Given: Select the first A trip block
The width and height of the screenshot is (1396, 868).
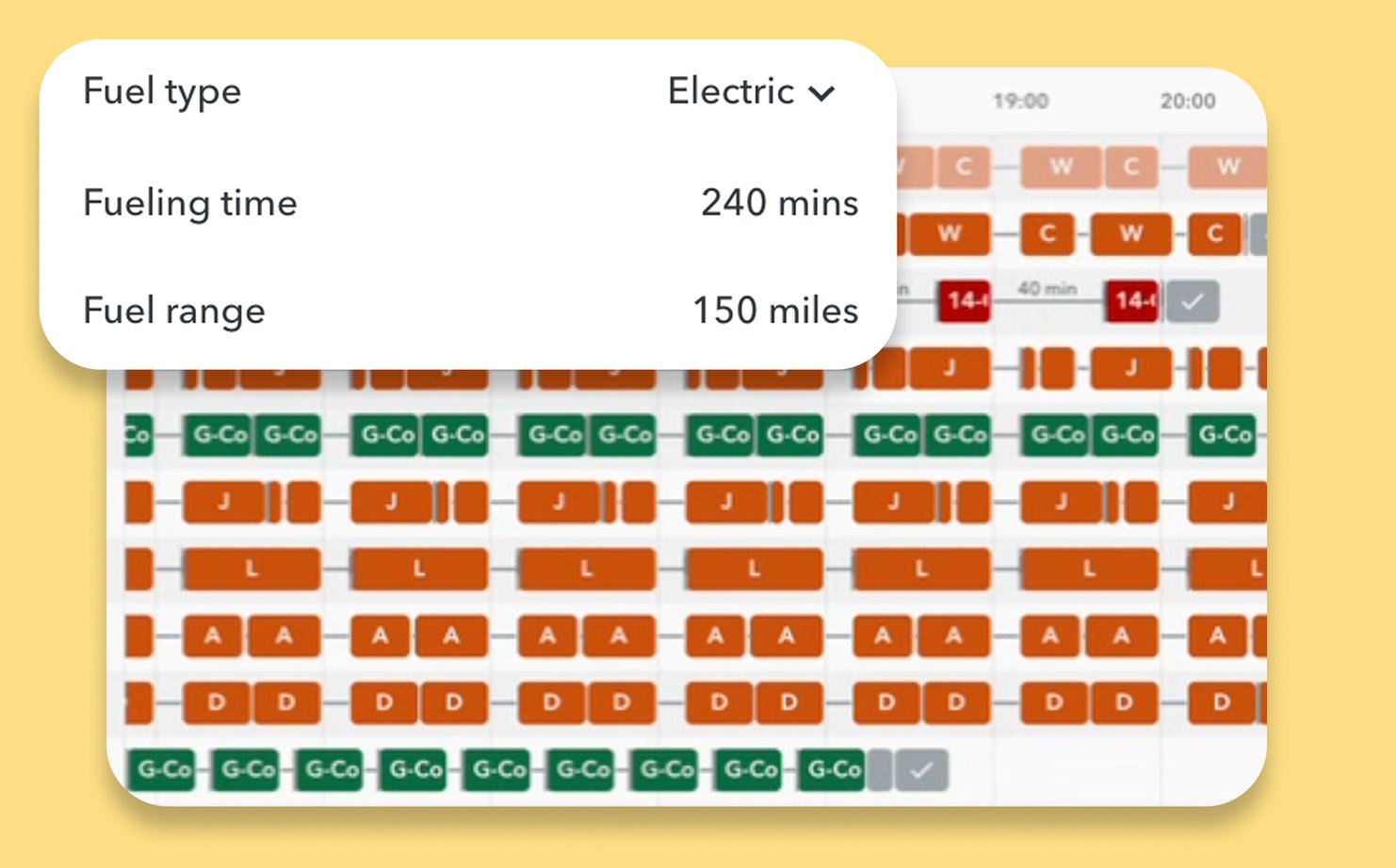Looking at the screenshot, I should click(214, 635).
